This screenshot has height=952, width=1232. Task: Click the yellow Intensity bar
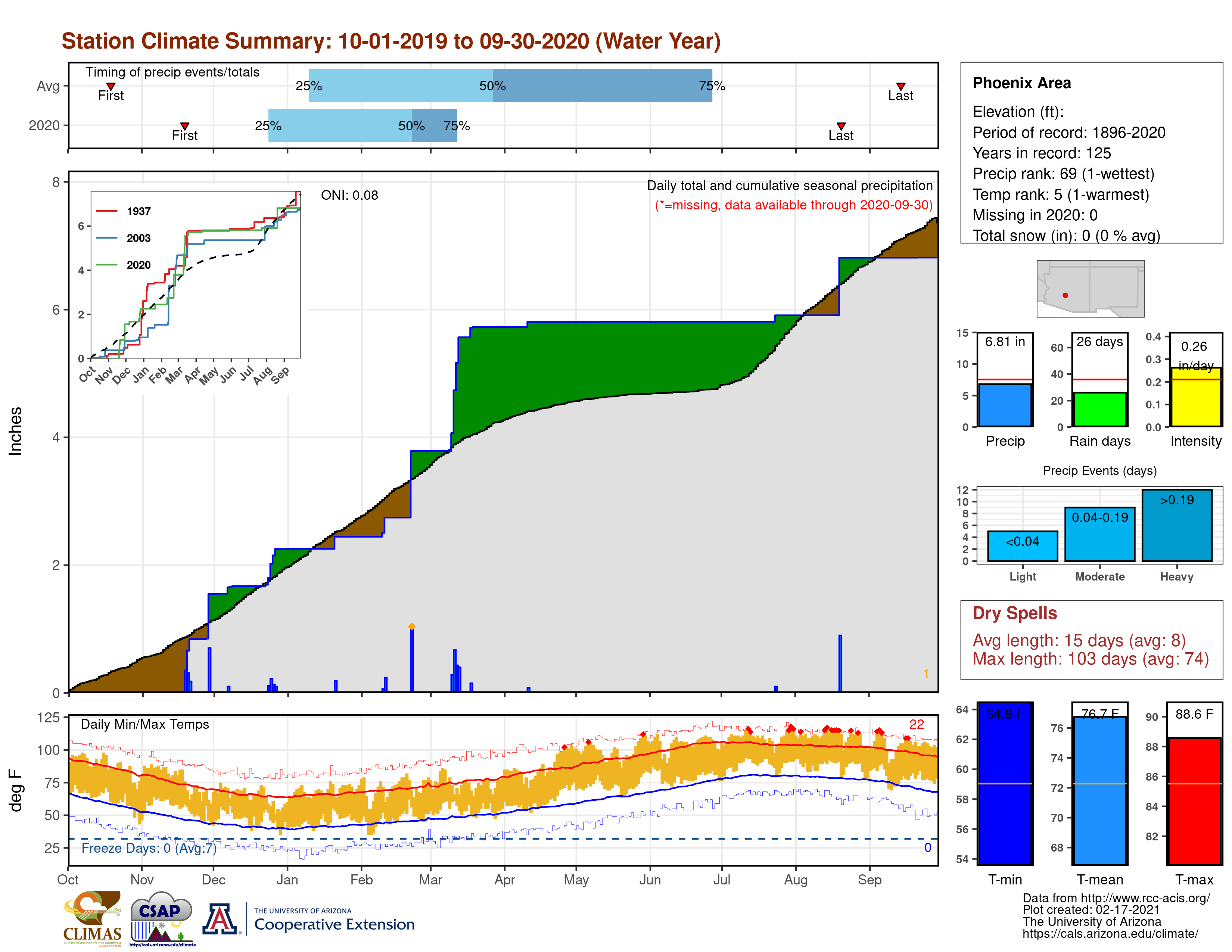[x=1195, y=397]
